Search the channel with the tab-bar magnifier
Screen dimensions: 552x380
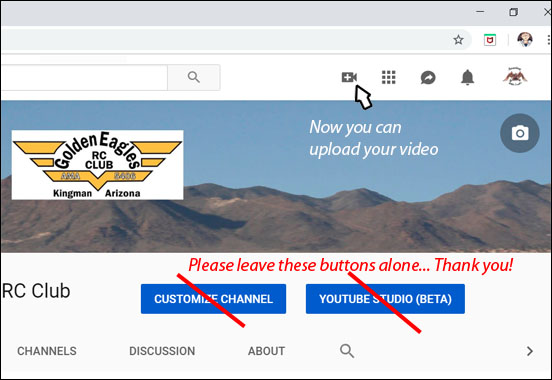click(347, 351)
